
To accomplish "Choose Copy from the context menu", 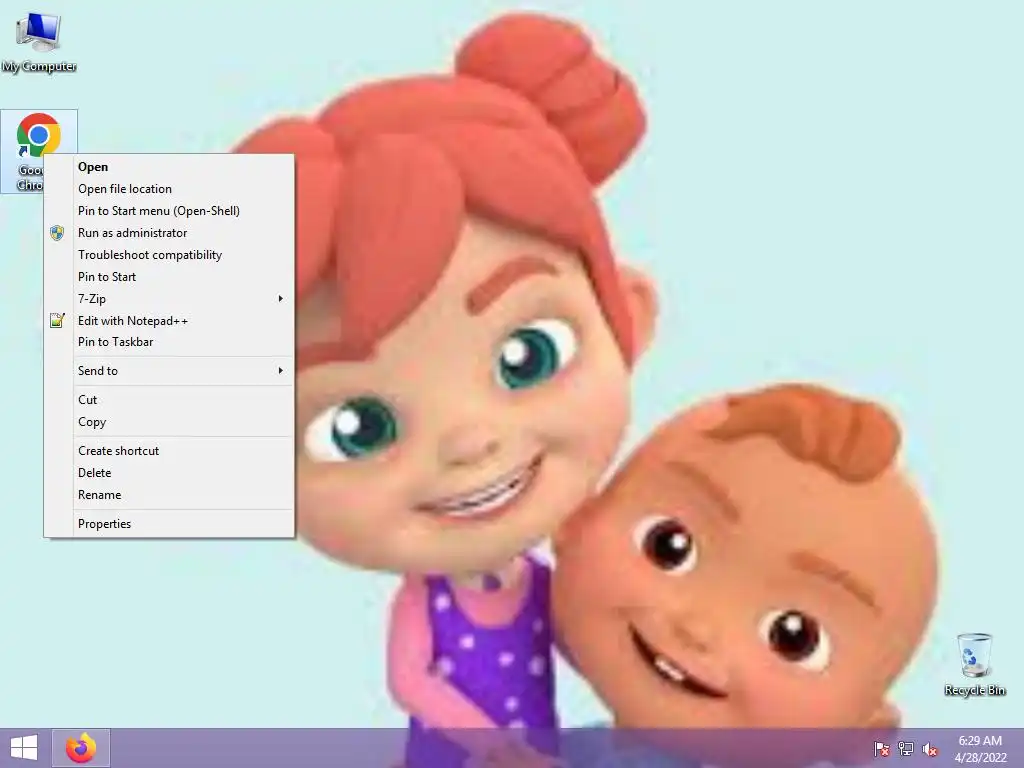I will (169, 422).
